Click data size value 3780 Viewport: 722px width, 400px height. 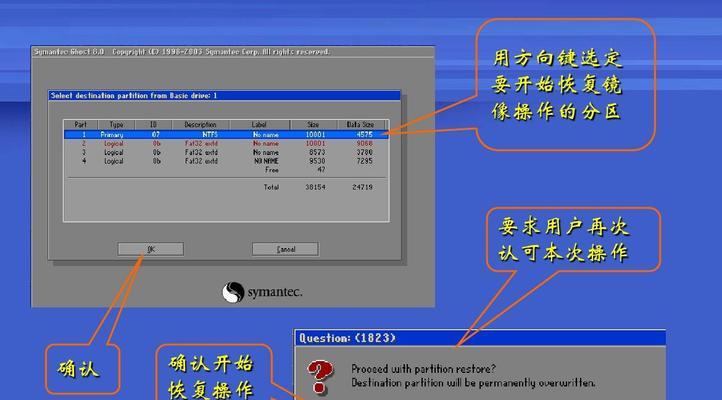(x=364, y=152)
